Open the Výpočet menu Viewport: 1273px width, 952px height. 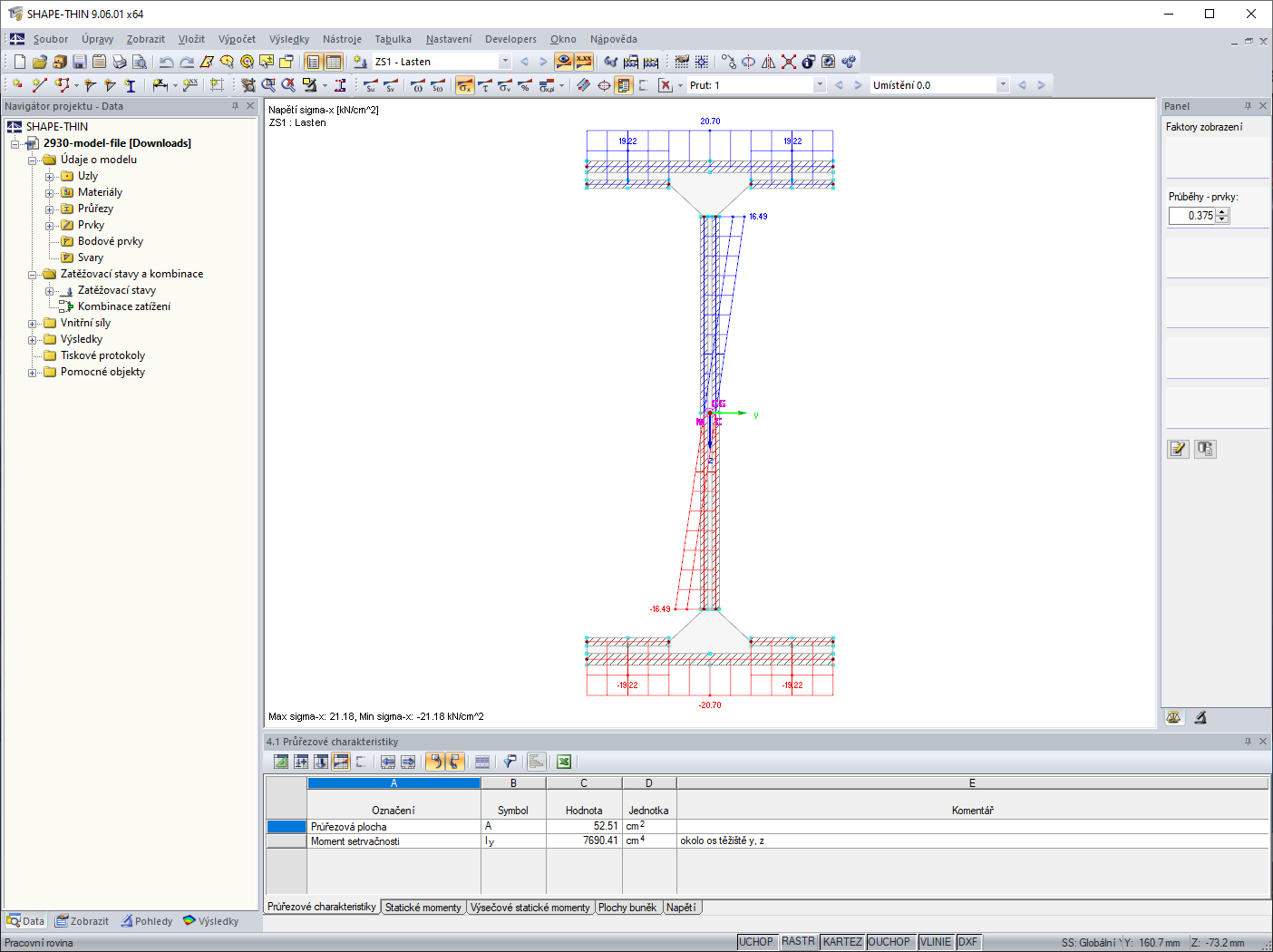coord(237,39)
